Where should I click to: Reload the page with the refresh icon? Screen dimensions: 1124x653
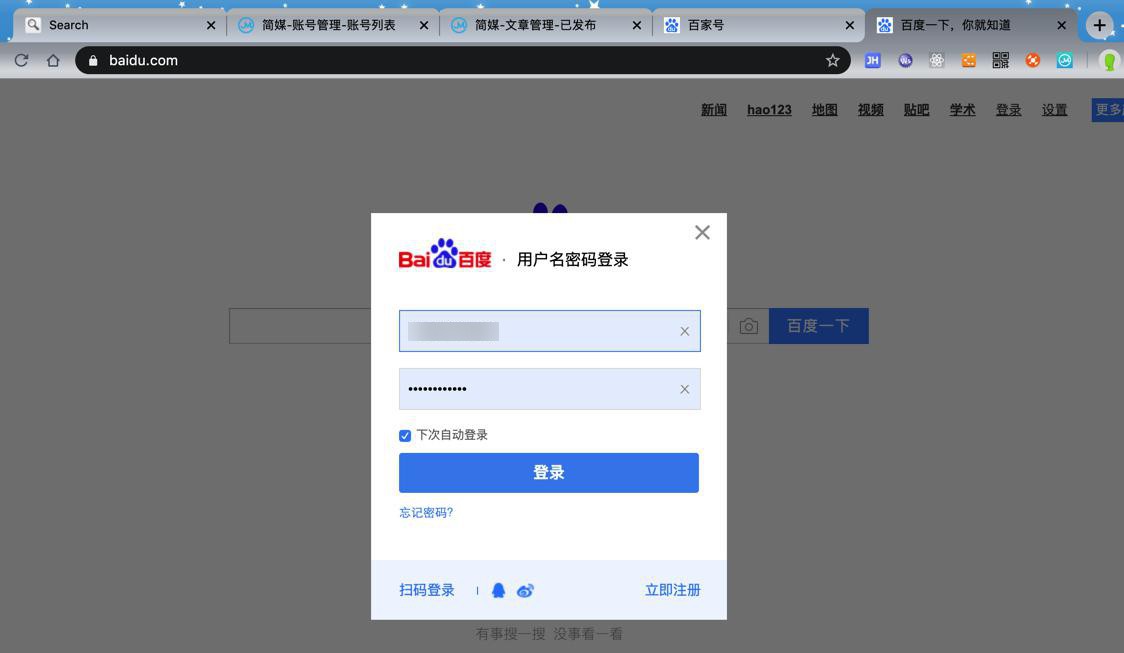click(x=22, y=60)
